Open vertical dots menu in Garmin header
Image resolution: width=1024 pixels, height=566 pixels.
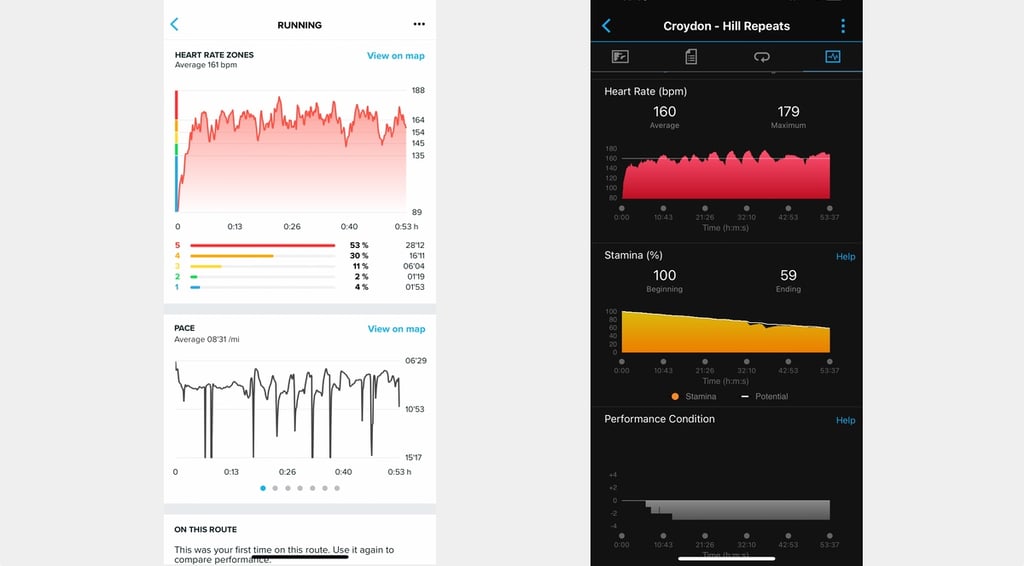tap(843, 25)
